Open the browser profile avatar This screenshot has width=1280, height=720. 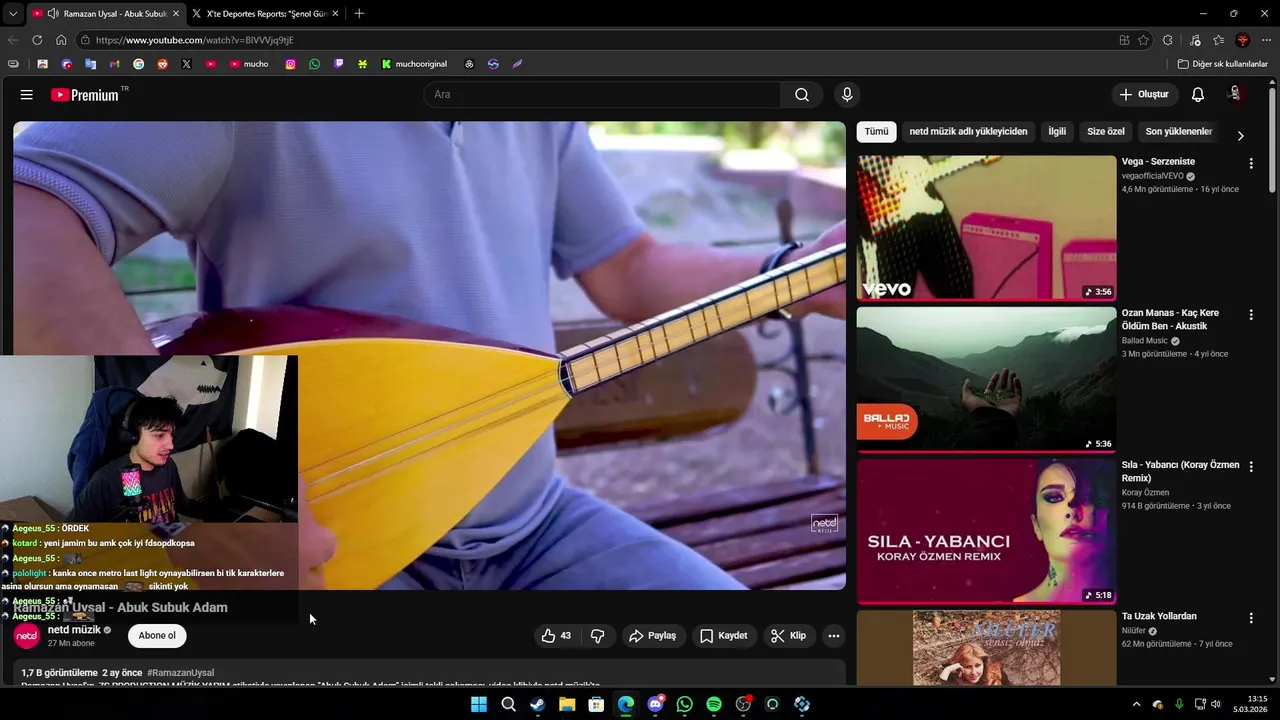(1243, 40)
